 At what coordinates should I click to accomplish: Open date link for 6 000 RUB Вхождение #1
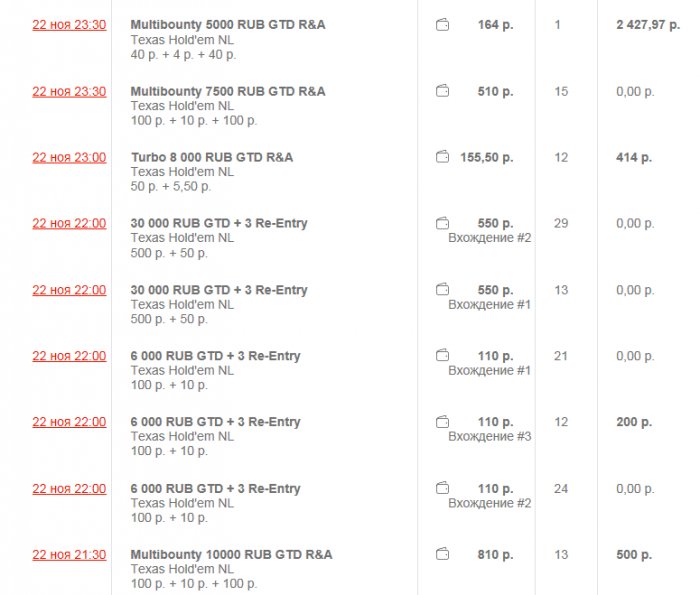point(69,356)
